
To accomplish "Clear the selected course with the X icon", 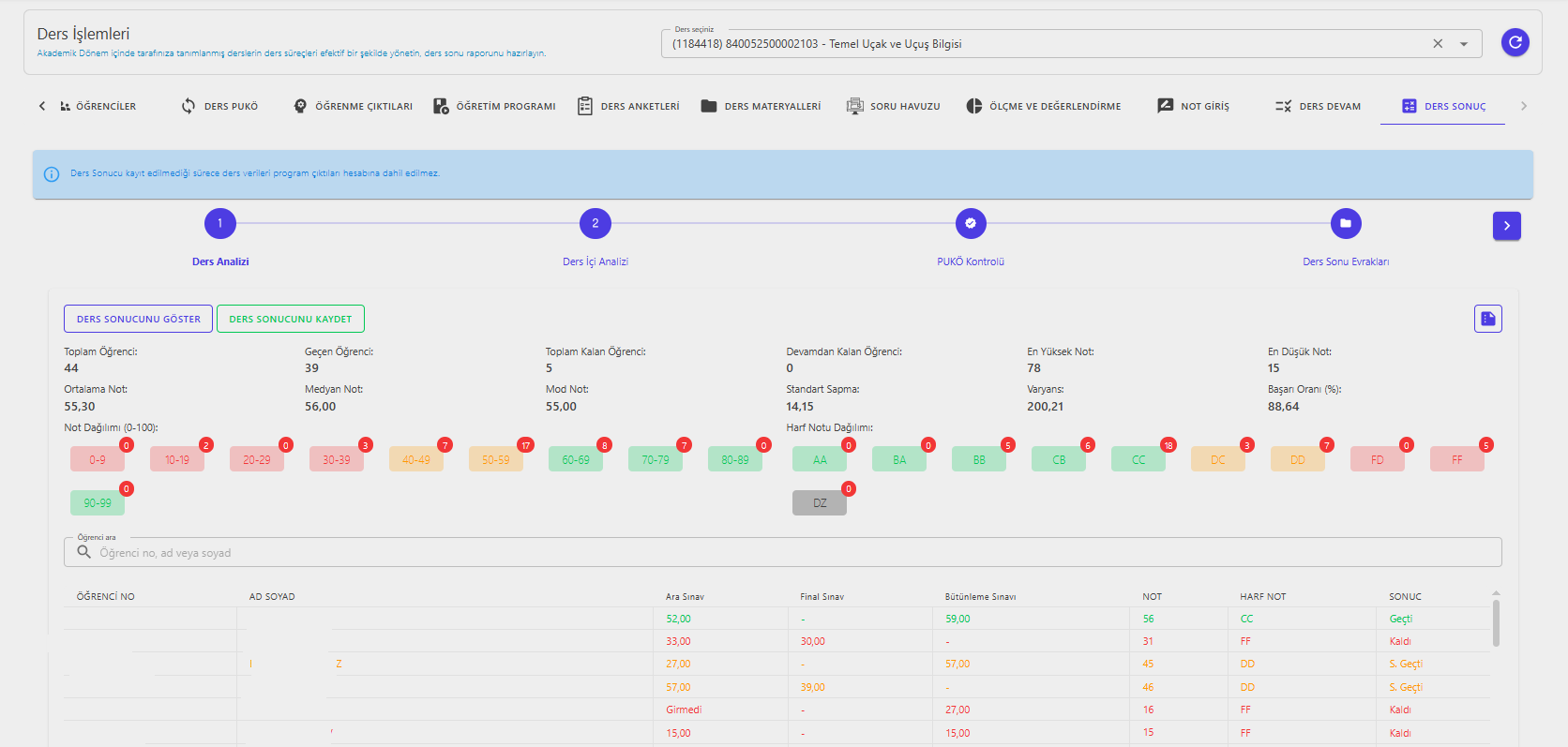I will point(1438,44).
